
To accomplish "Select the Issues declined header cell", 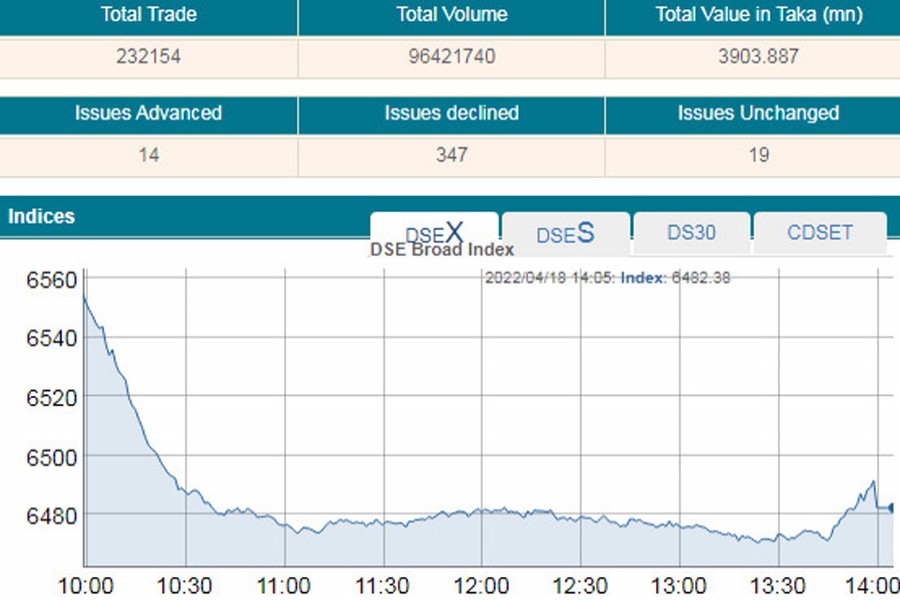I will point(451,113).
